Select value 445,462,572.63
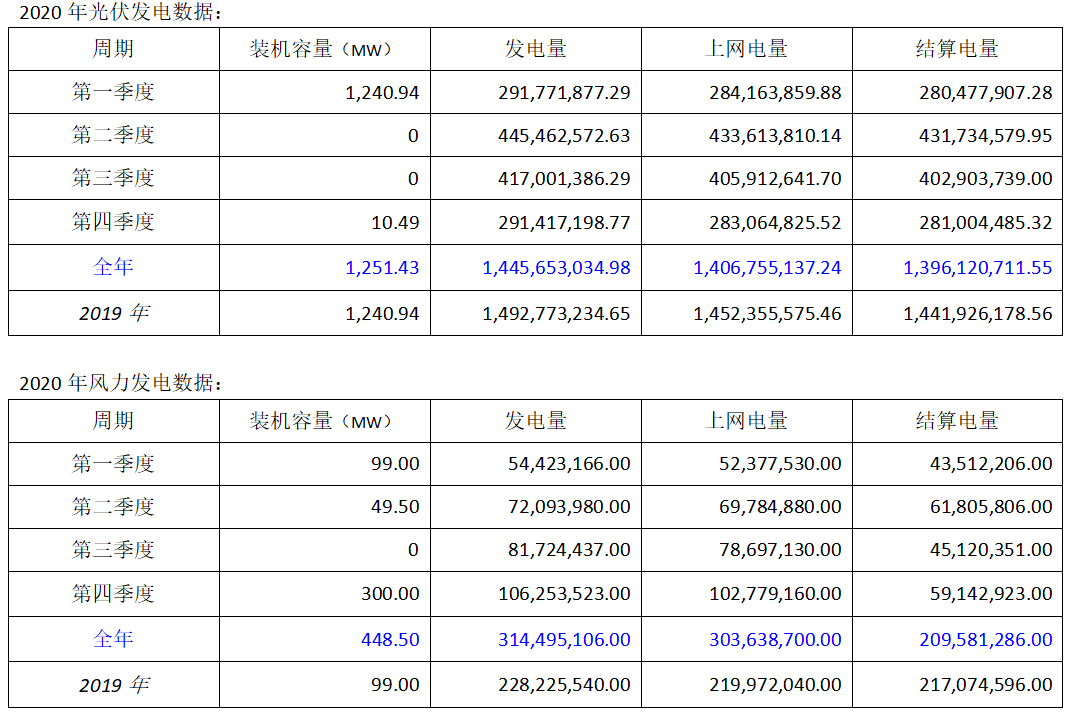The height and width of the screenshot is (717, 1072). 564,135
